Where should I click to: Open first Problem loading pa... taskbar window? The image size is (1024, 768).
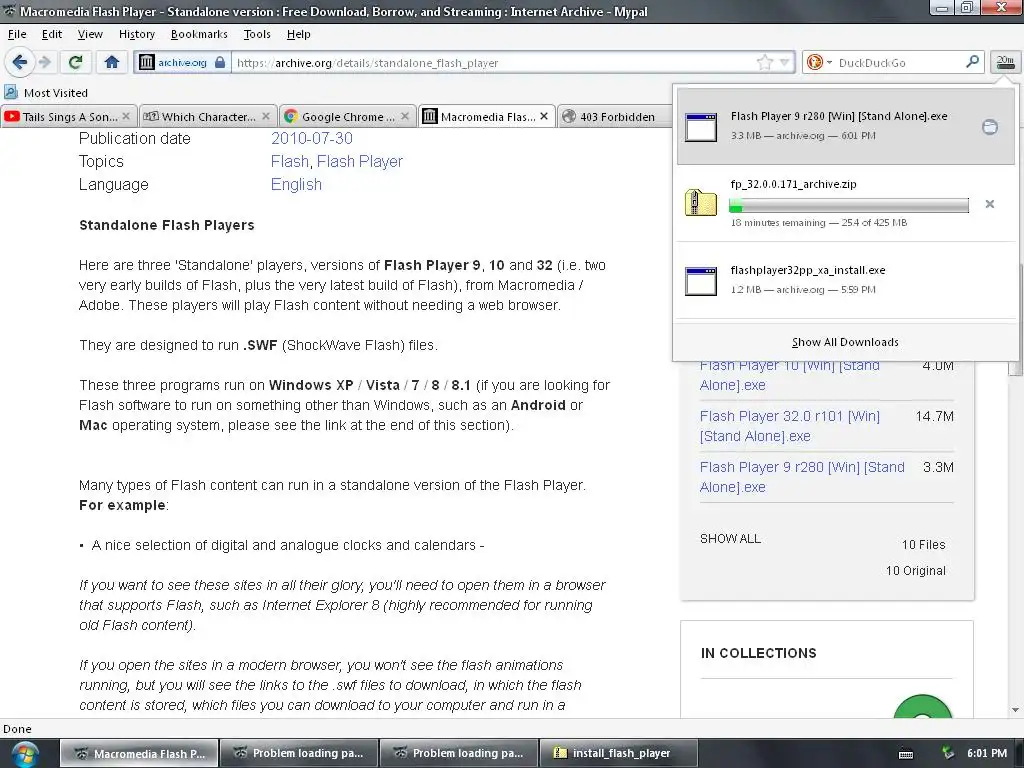coord(299,753)
